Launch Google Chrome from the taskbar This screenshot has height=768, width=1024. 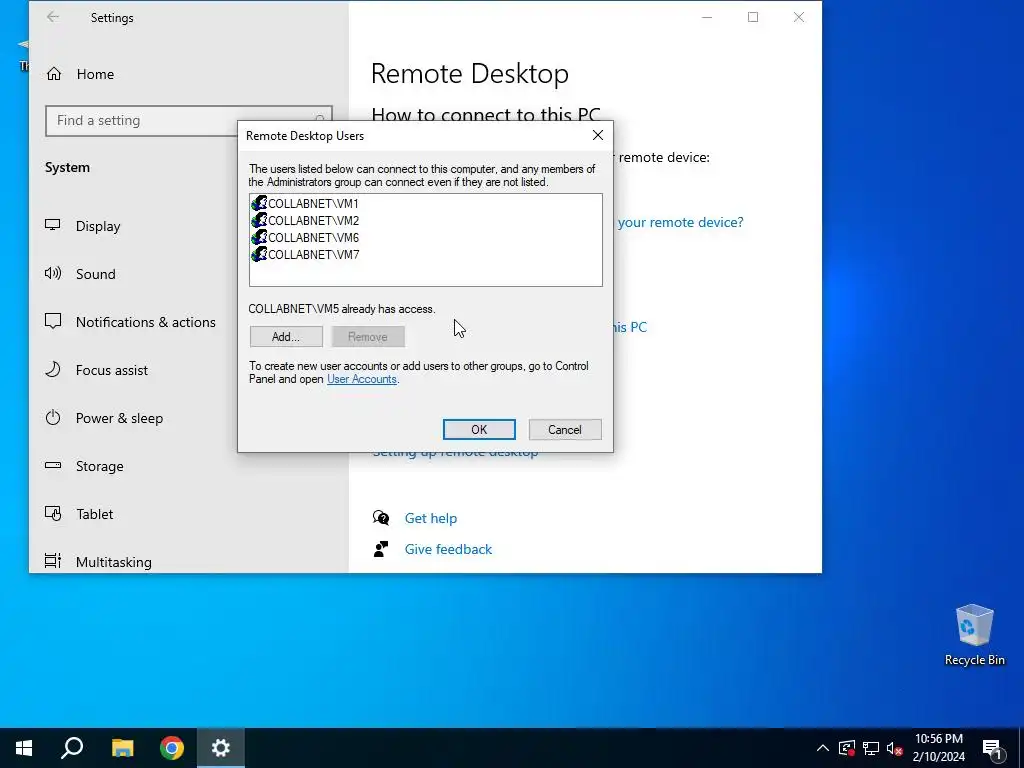tap(172, 748)
